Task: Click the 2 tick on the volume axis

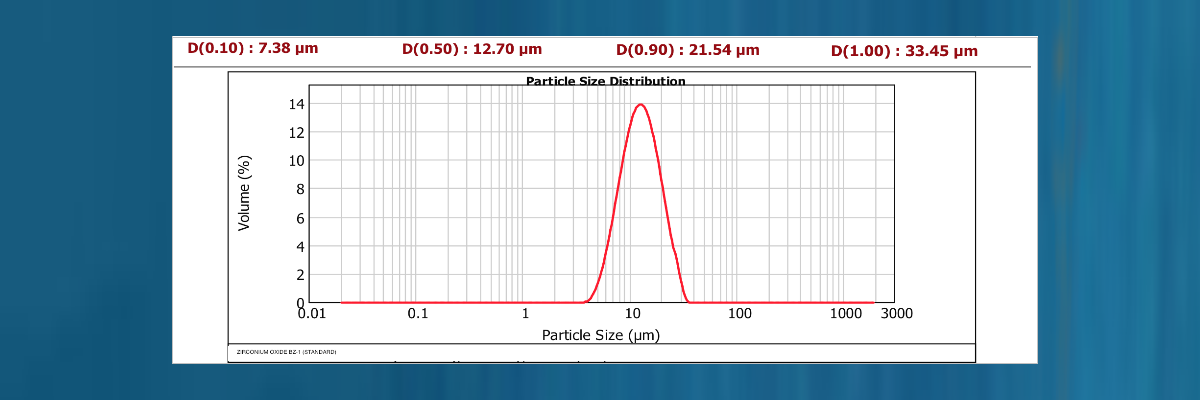Action: 300,274
